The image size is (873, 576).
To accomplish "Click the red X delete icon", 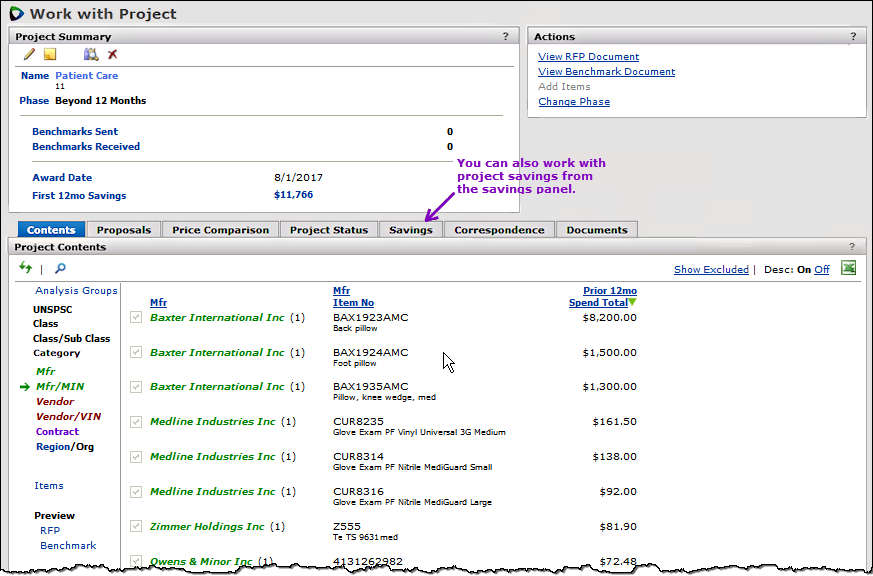I will 112,54.
